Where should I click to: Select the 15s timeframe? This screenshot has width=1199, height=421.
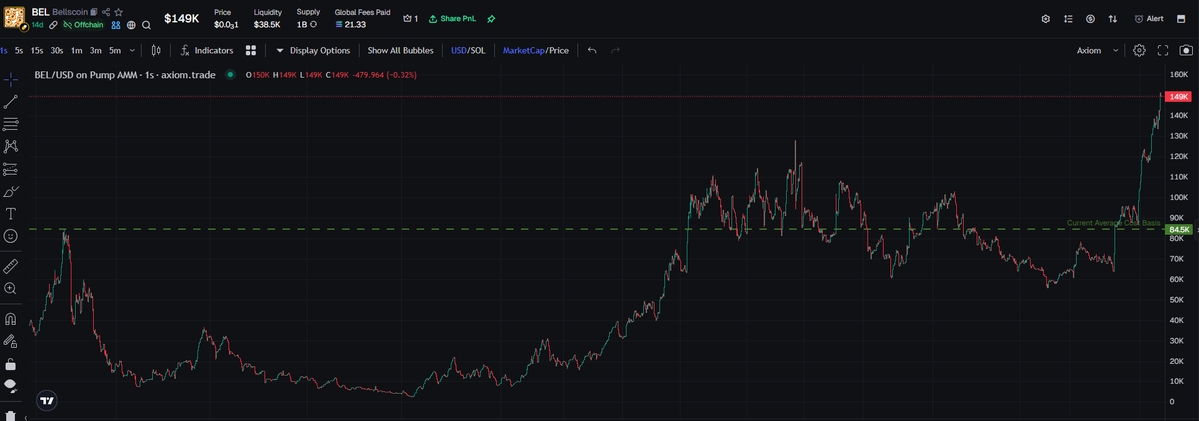37,50
